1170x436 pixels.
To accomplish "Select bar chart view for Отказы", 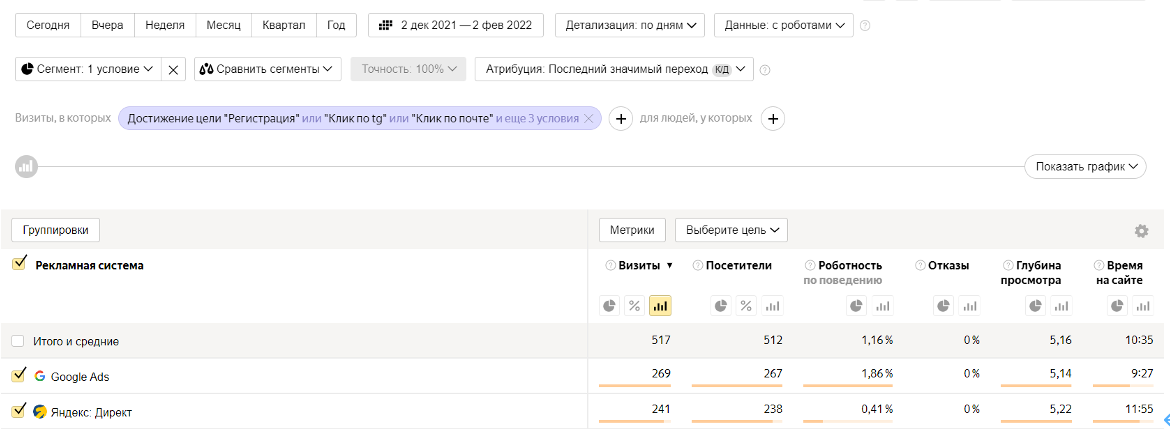I will tap(969, 305).
